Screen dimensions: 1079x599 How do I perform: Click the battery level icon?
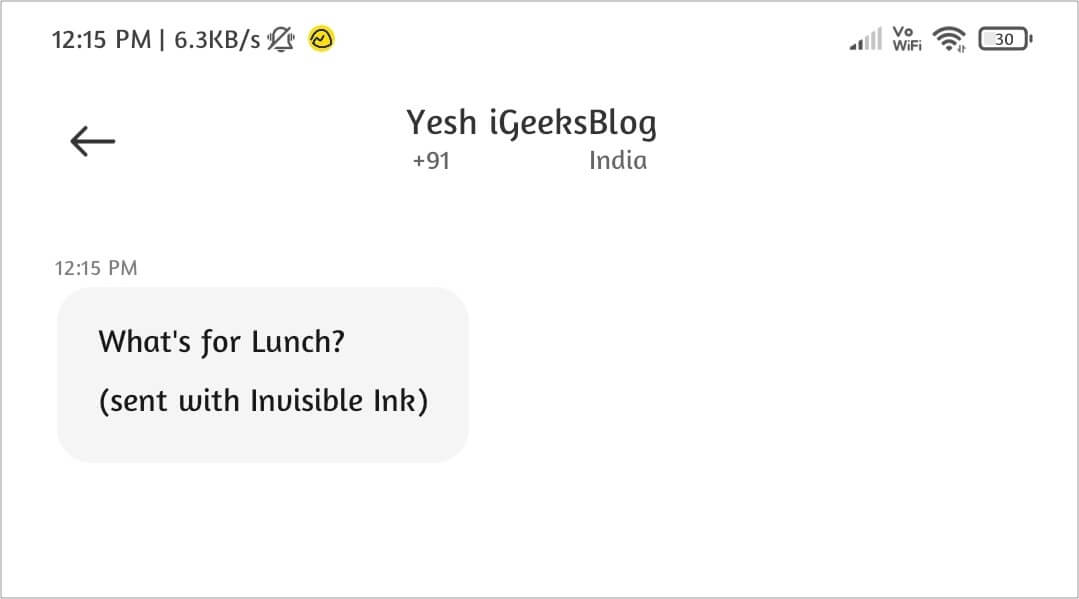1005,40
